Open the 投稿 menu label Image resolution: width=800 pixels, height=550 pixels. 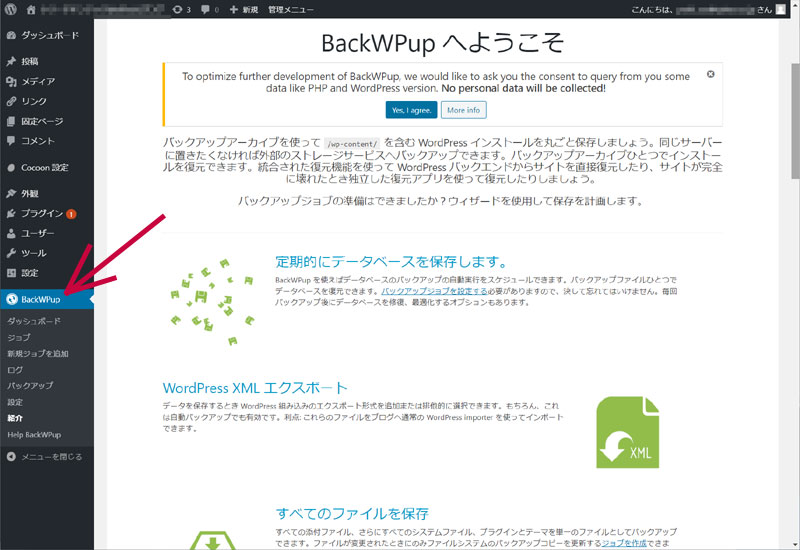point(30,61)
